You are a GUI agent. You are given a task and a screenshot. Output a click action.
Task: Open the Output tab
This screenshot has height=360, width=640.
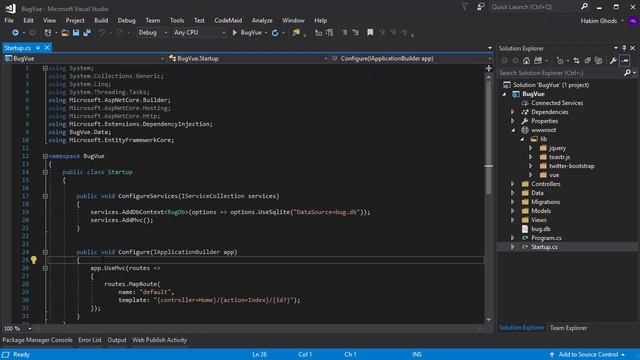117,340
